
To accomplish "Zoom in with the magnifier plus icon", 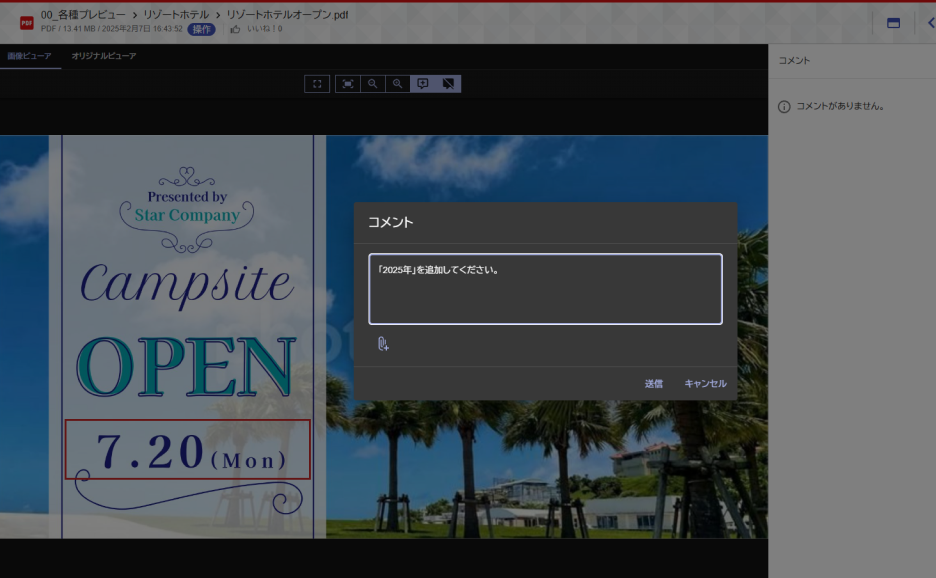I will (398, 84).
